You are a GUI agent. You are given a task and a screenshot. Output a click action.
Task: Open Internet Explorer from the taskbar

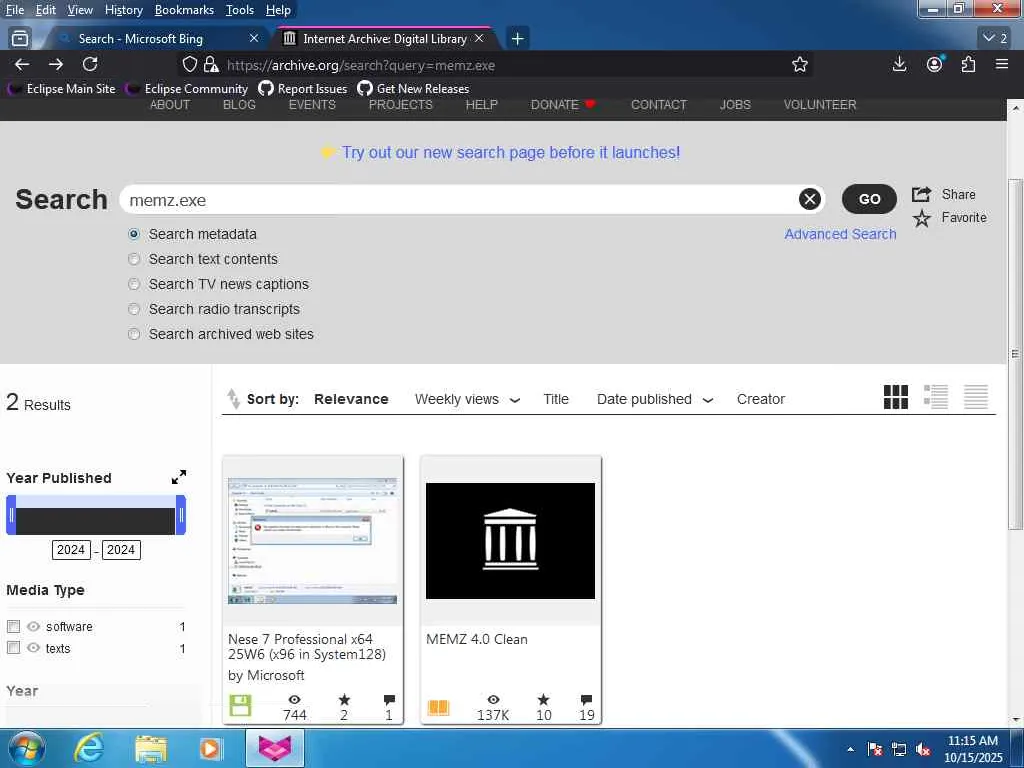click(x=88, y=748)
